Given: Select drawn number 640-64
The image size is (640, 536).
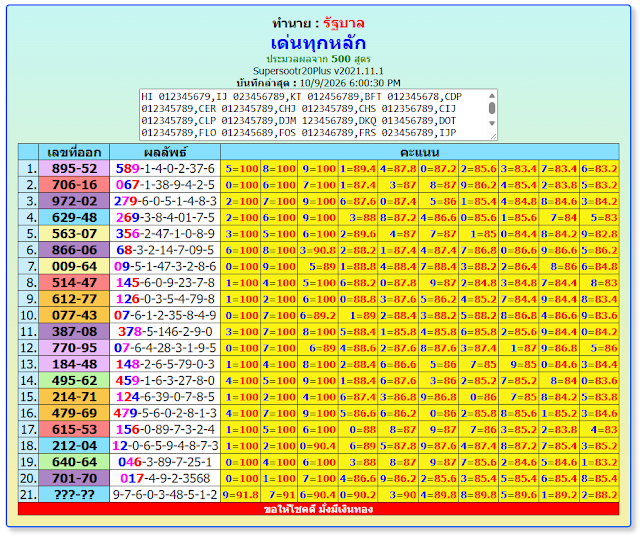Looking at the screenshot, I should (x=74, y=463).
